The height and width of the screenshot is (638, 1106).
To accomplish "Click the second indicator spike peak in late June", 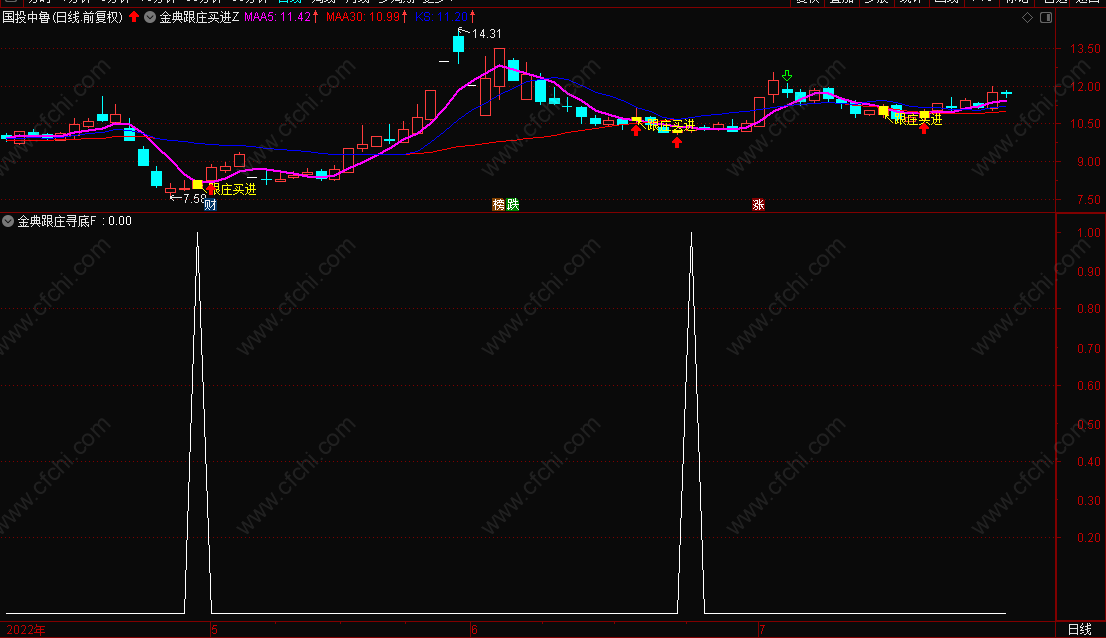I will tap(691, 233).
